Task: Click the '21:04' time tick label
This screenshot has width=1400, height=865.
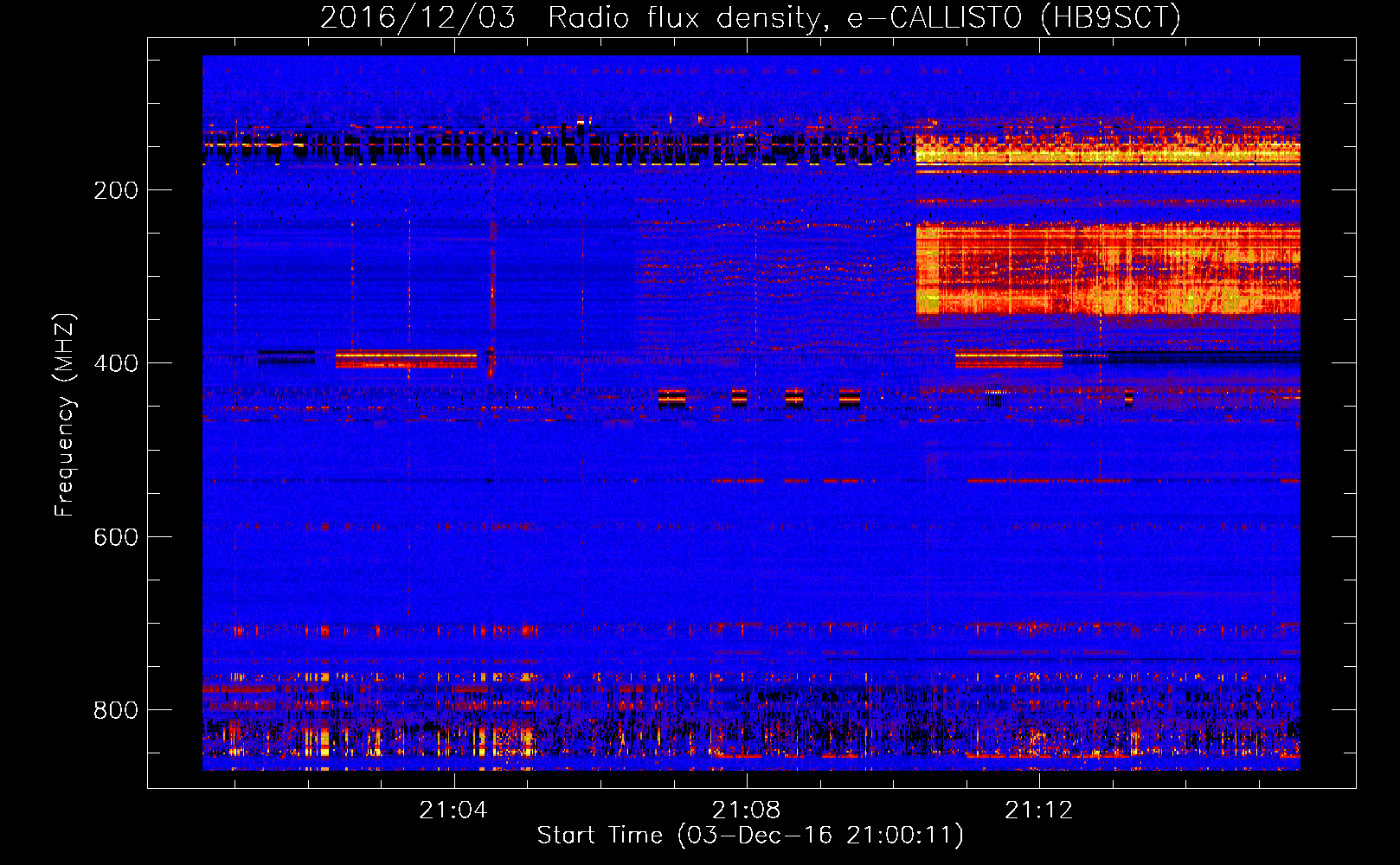Action: (453, 811)
